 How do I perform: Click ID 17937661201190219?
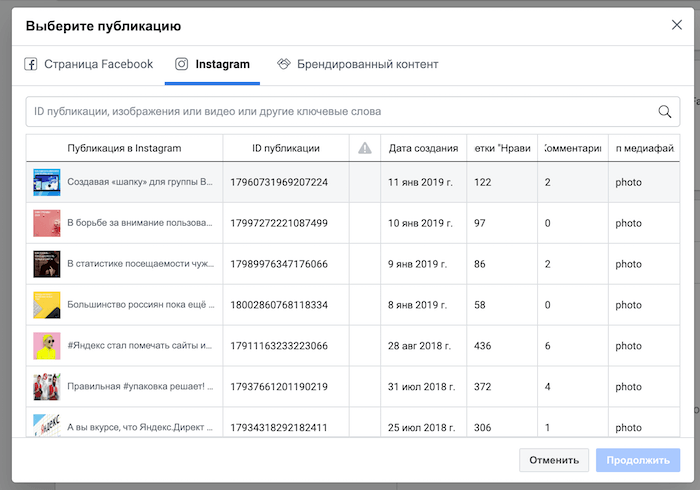pos(279,386)
